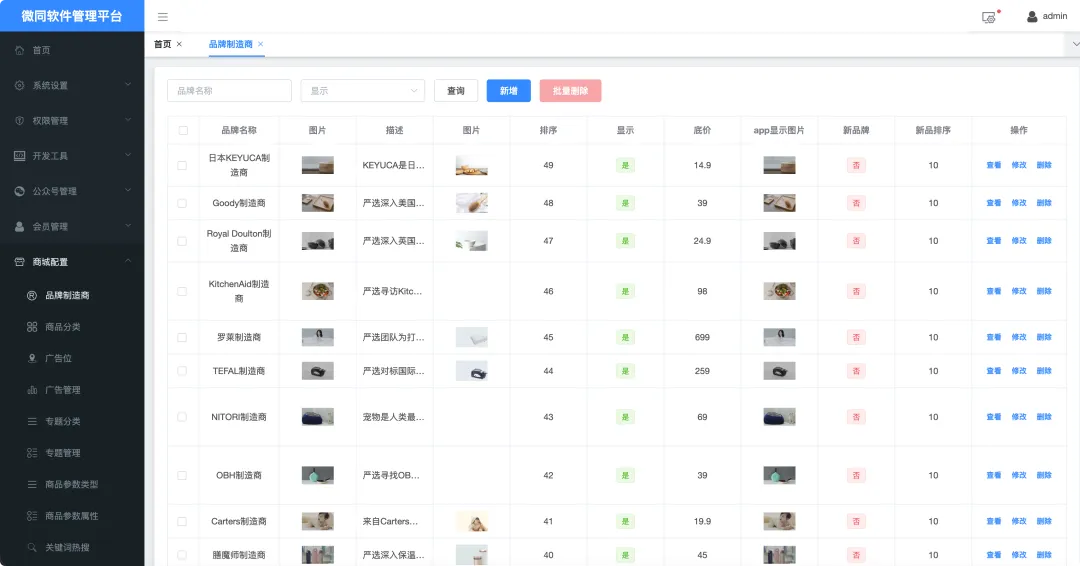Screen dimensions: 1080x566
Task: Expand the 会员管理 menu chevron
Action: pos(127,226)
